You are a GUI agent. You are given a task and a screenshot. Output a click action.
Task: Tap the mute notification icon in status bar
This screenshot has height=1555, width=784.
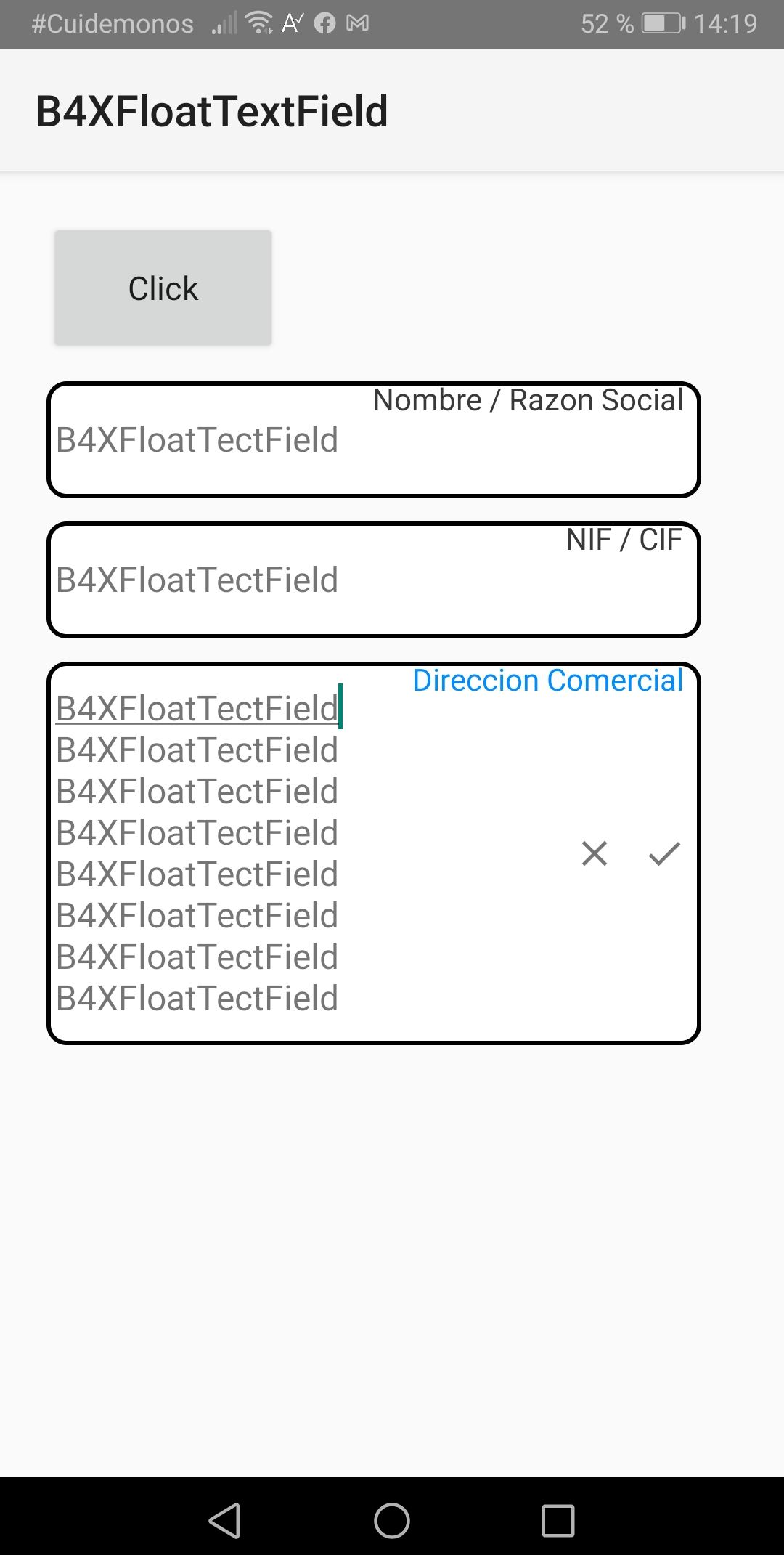click(x=290, y=23)
